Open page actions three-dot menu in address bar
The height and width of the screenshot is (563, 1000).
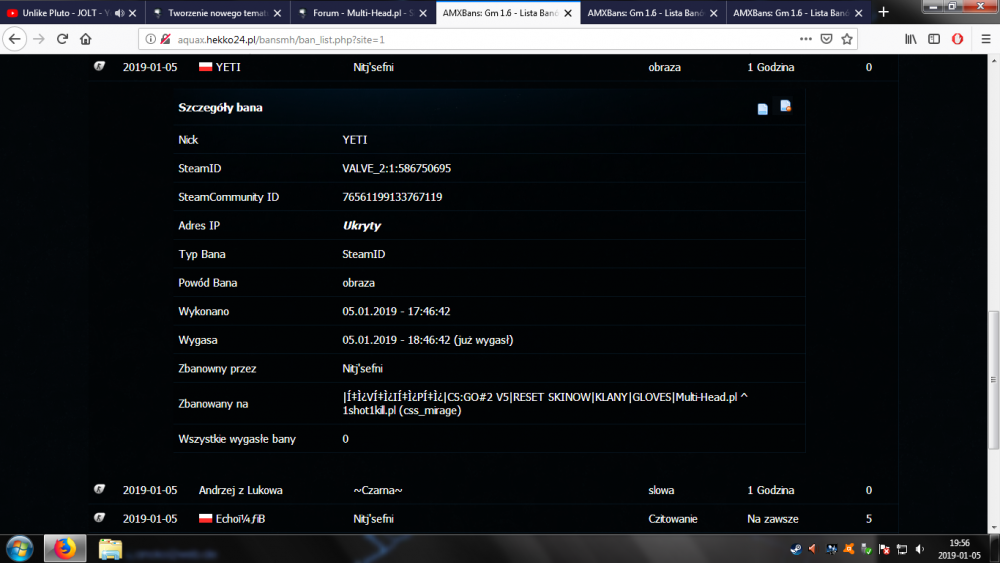click(806, 39)
